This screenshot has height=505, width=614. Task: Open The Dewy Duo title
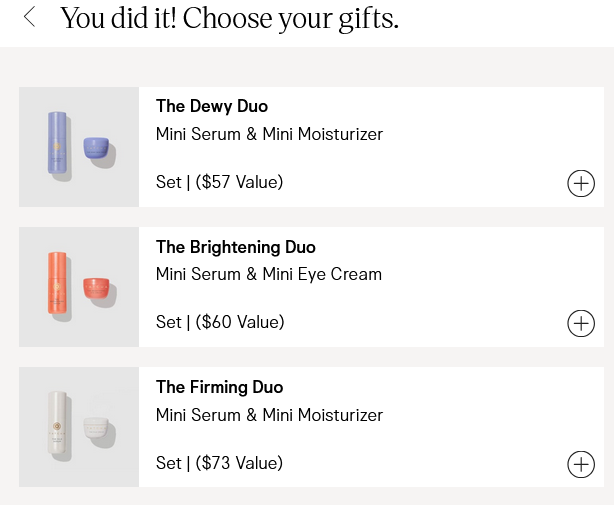pos(212,106)
